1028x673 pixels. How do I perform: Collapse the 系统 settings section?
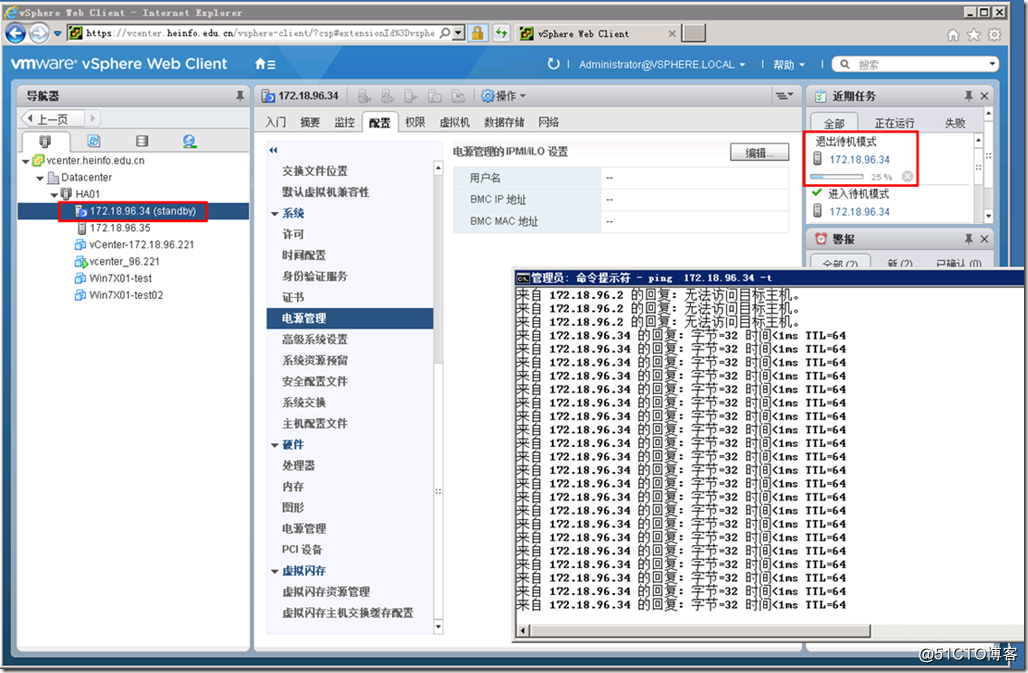[x=275, y=213]
